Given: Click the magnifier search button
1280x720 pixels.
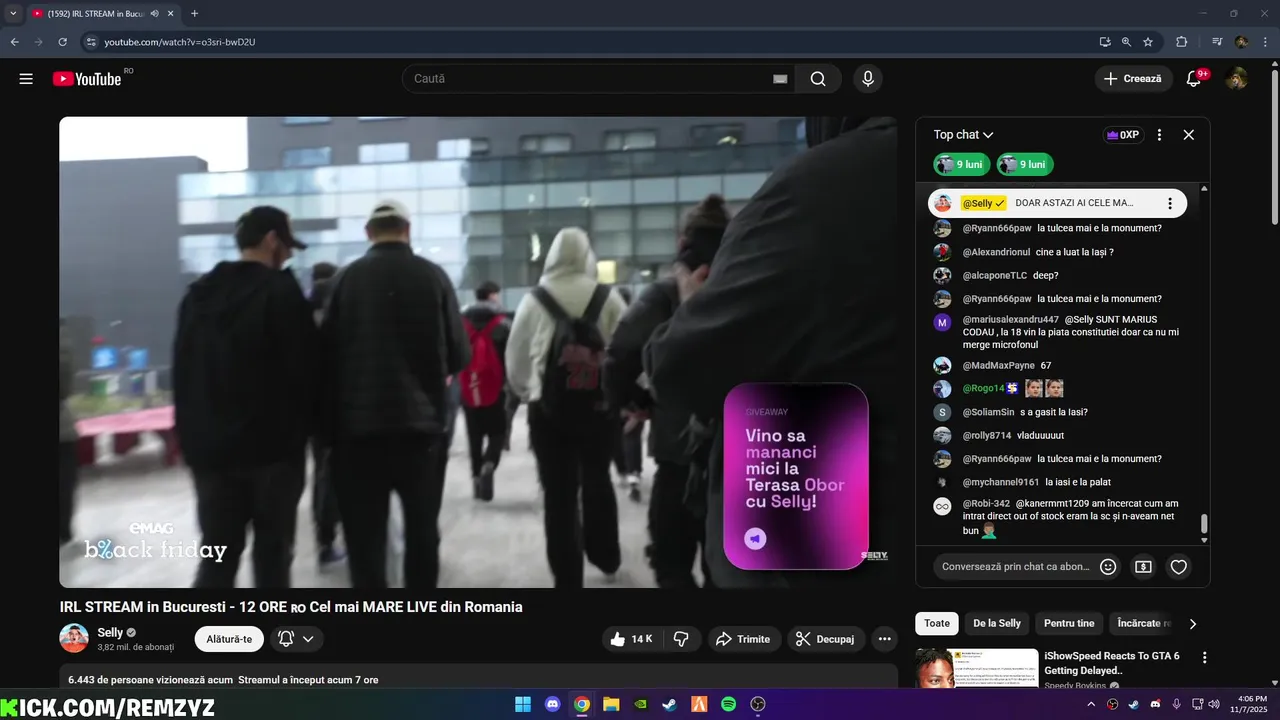Looking at the screenshot, I should coord(818,79).
